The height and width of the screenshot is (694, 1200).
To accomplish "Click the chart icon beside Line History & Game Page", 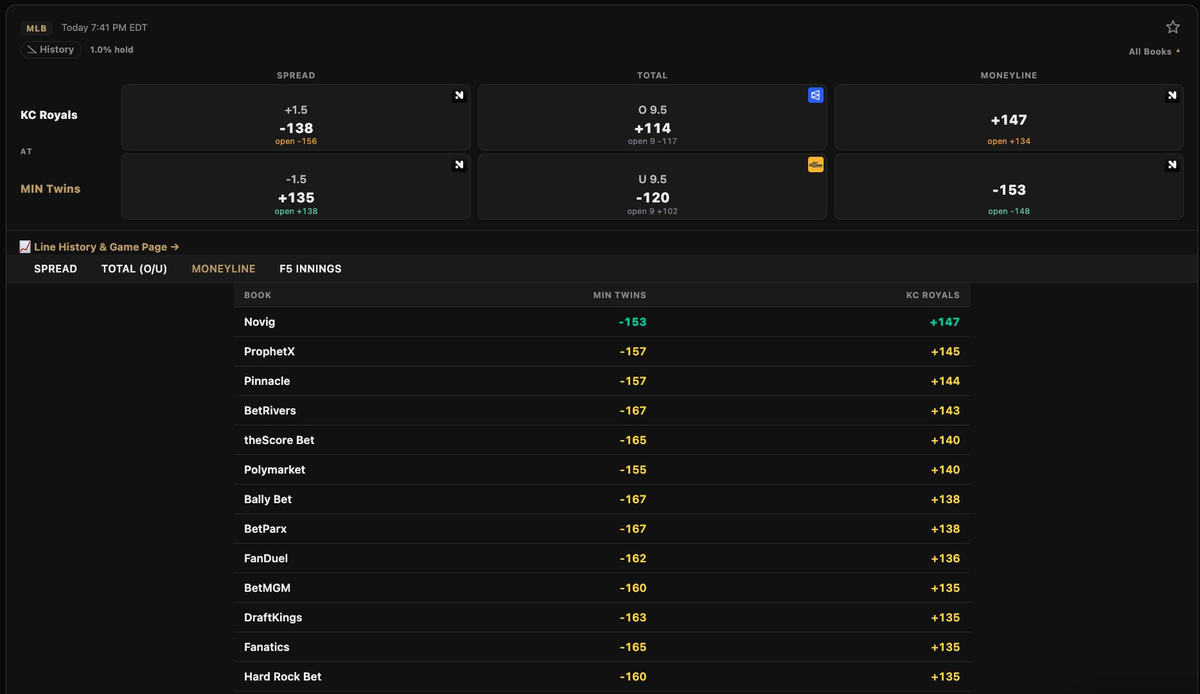I will click(x=25, y=247).
